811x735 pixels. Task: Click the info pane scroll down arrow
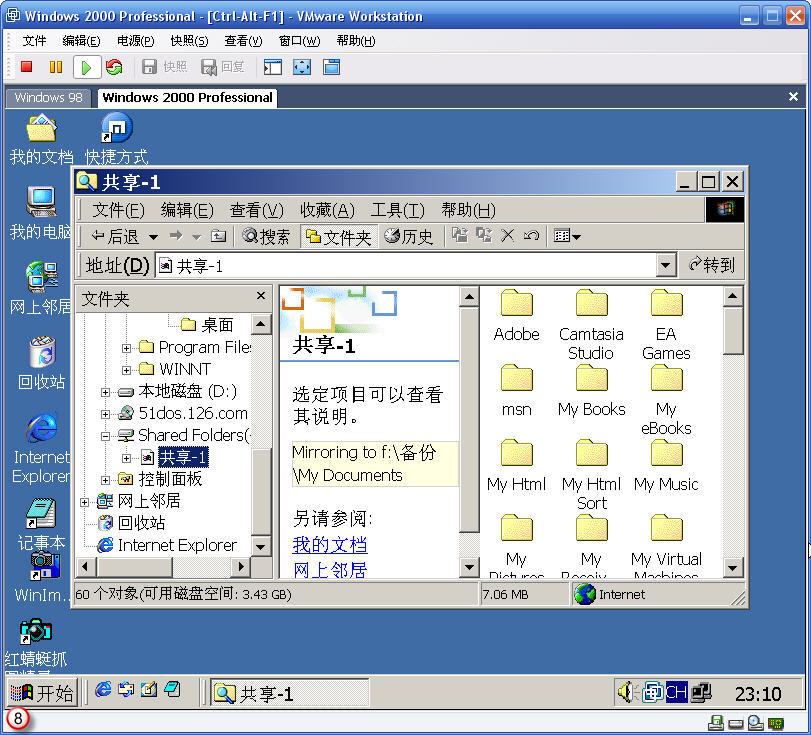click(469, 567)
